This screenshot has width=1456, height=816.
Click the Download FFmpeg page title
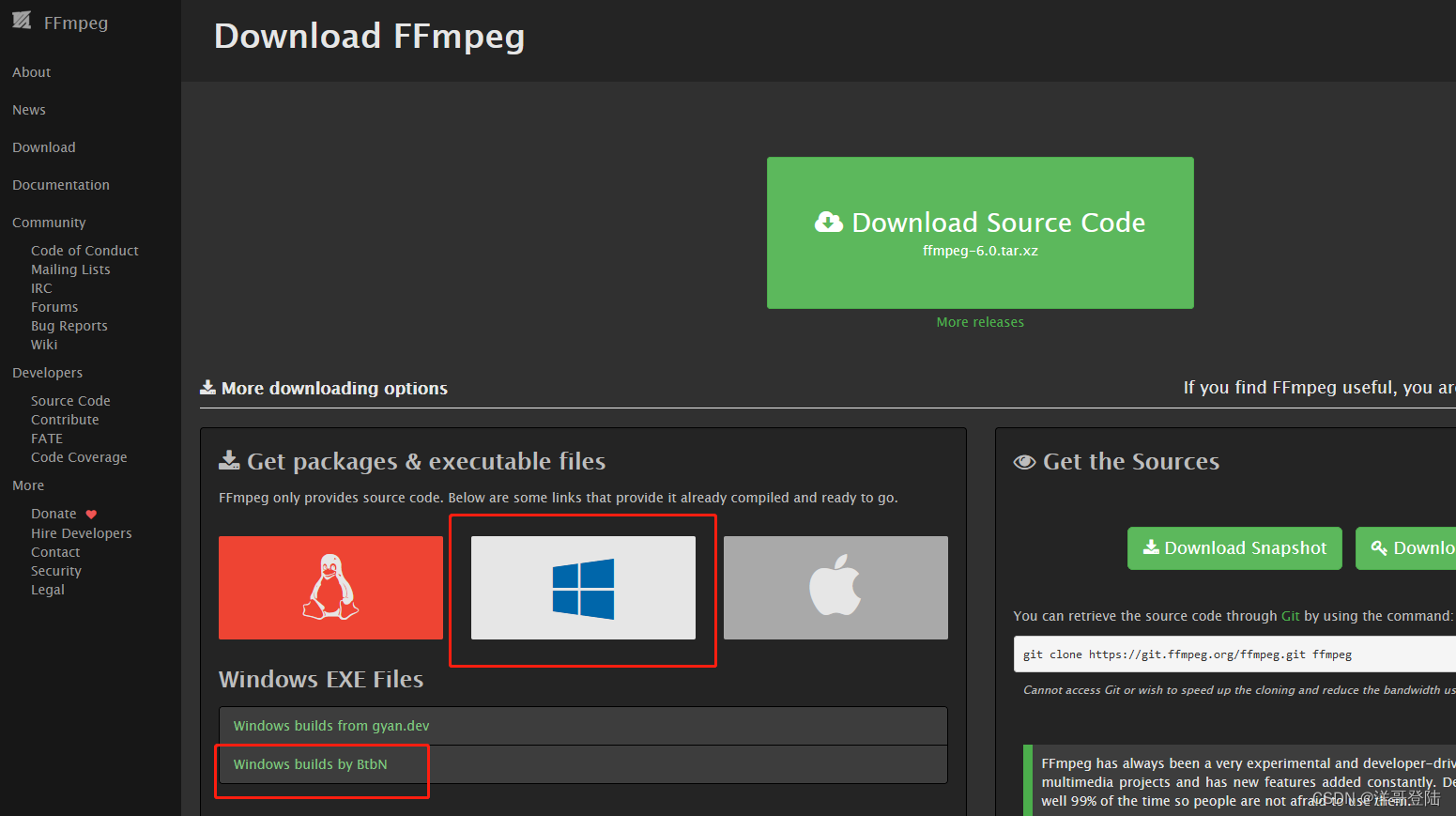[370, 37]
